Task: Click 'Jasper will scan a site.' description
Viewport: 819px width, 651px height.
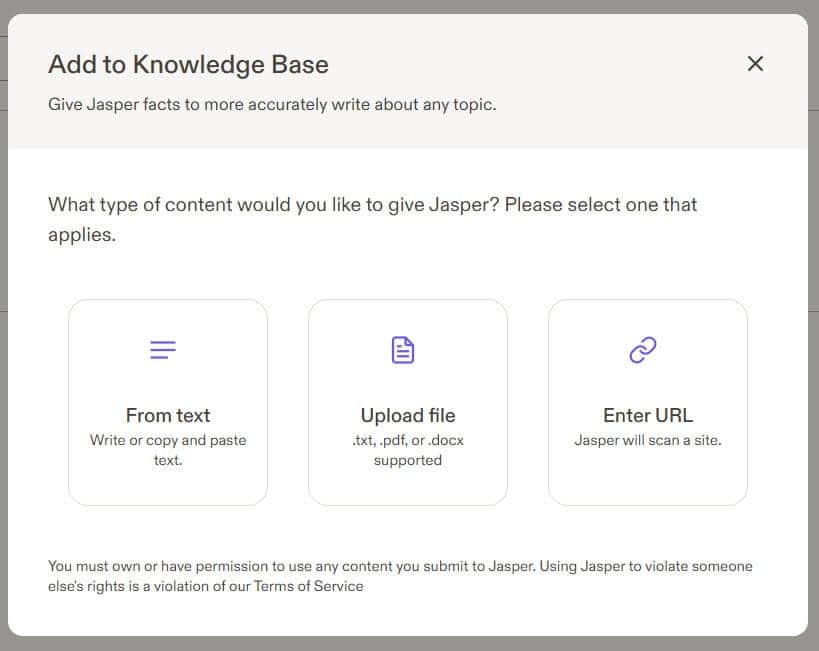Action: pos(648,440)
